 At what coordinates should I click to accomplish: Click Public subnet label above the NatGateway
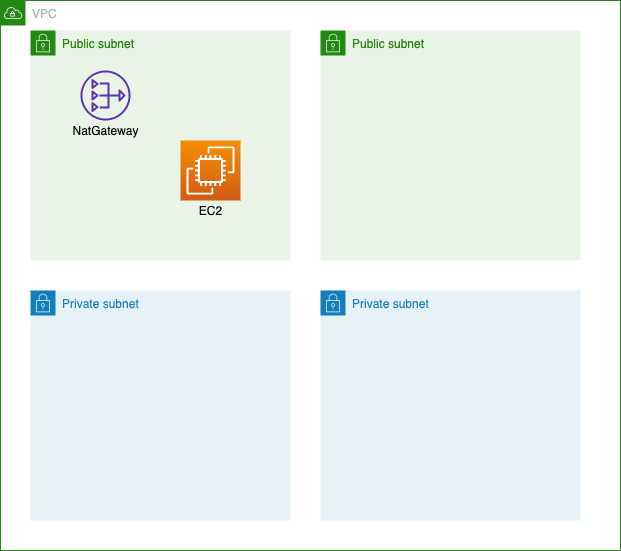98,44
